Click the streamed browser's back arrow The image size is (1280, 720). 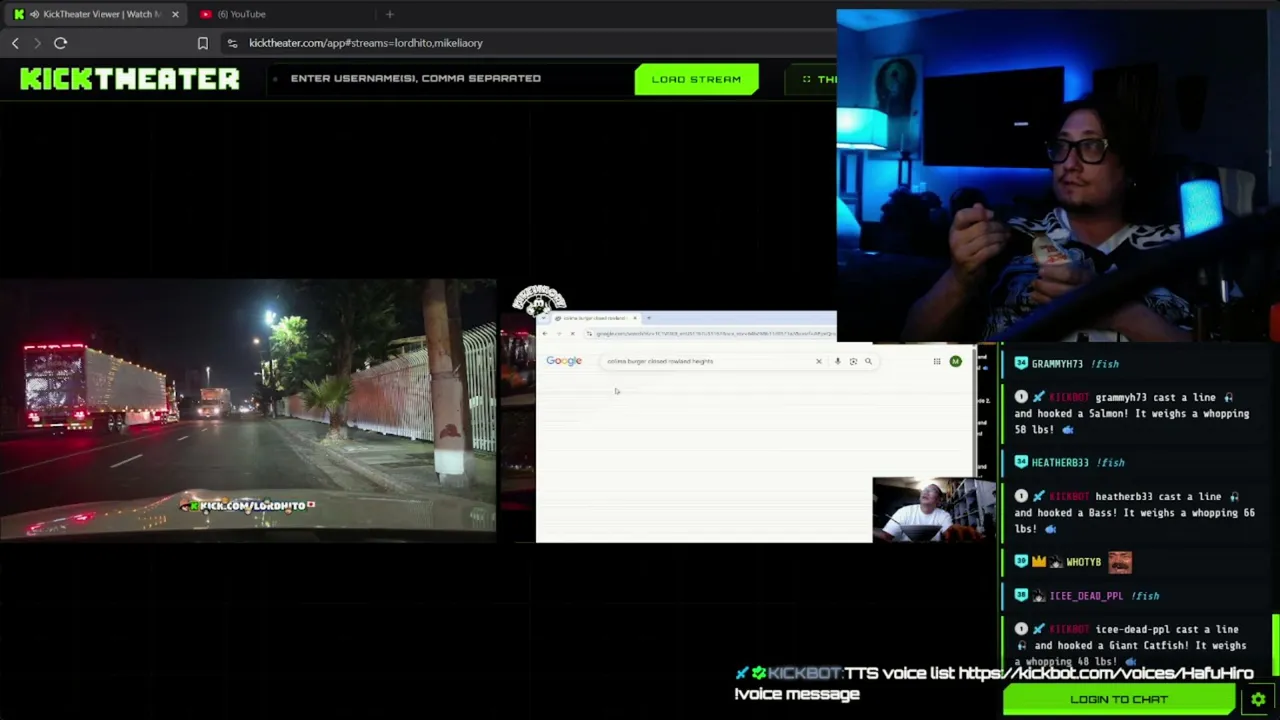point(545,333)
